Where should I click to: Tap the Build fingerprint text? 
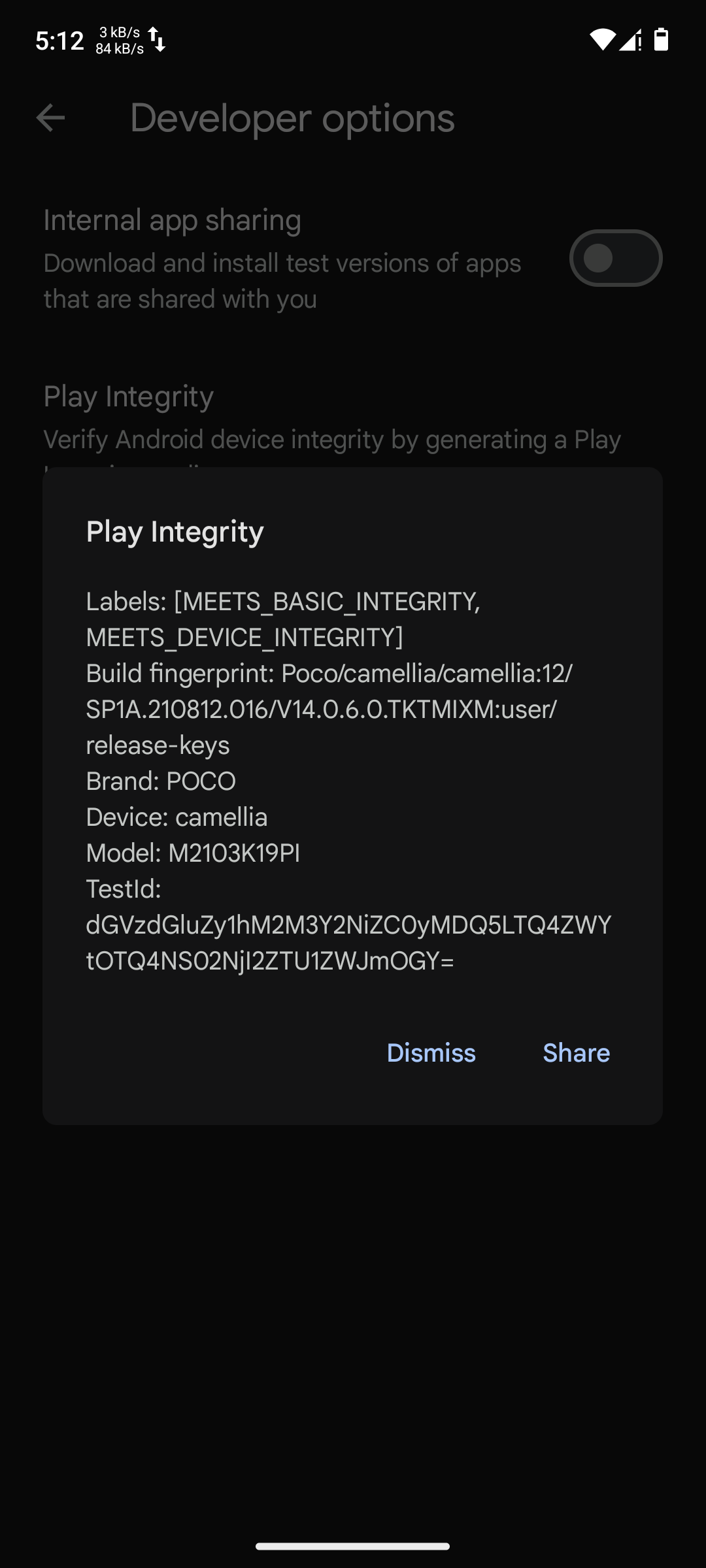point(329,709)
